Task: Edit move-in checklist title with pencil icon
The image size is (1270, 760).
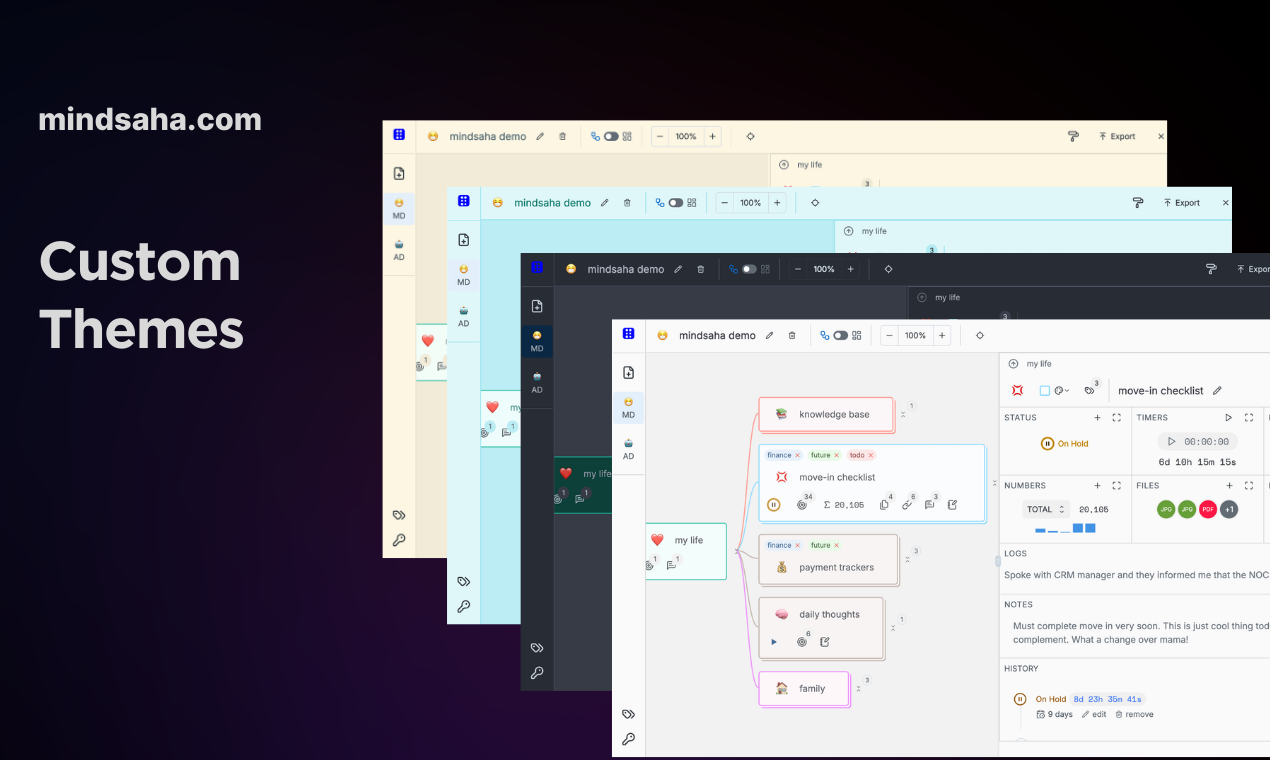Action: tap(1217, 391)
